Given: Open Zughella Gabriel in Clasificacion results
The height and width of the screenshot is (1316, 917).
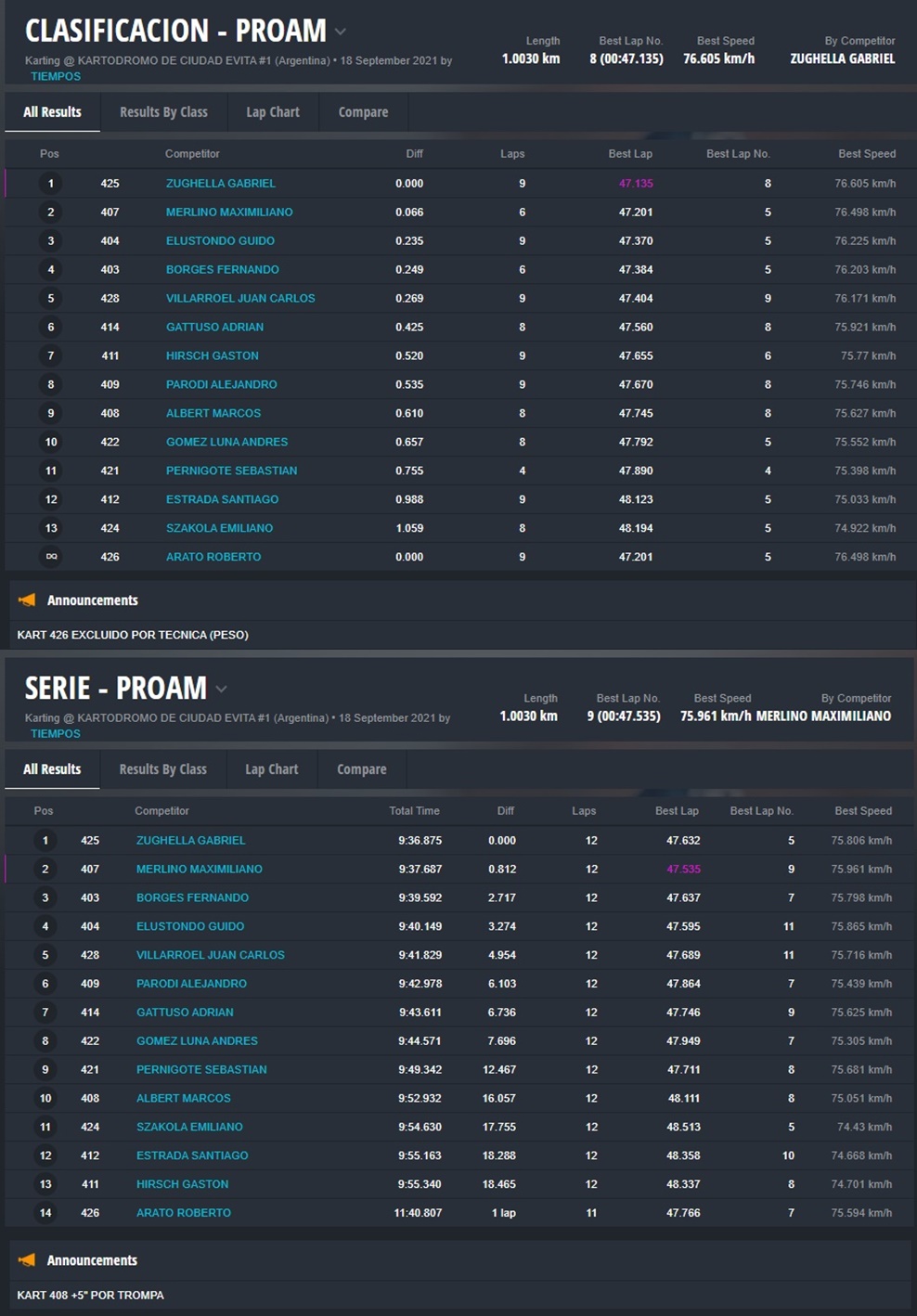Looking at the screenshot, I should (x=220, y=184).
